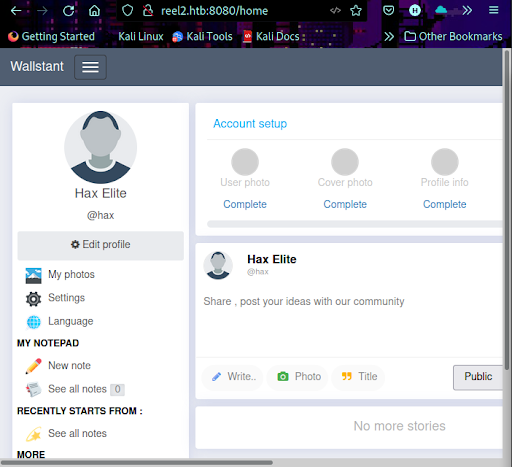
Task: Click the Settings gear icon in sidebar
Action: [33, 299]
